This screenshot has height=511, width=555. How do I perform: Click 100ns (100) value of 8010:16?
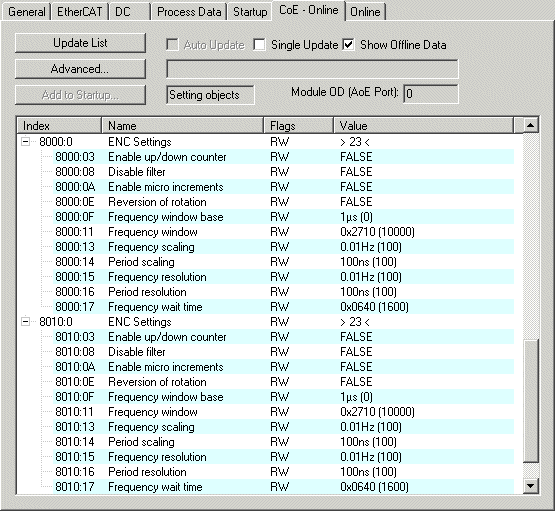(x=368, y=472)
